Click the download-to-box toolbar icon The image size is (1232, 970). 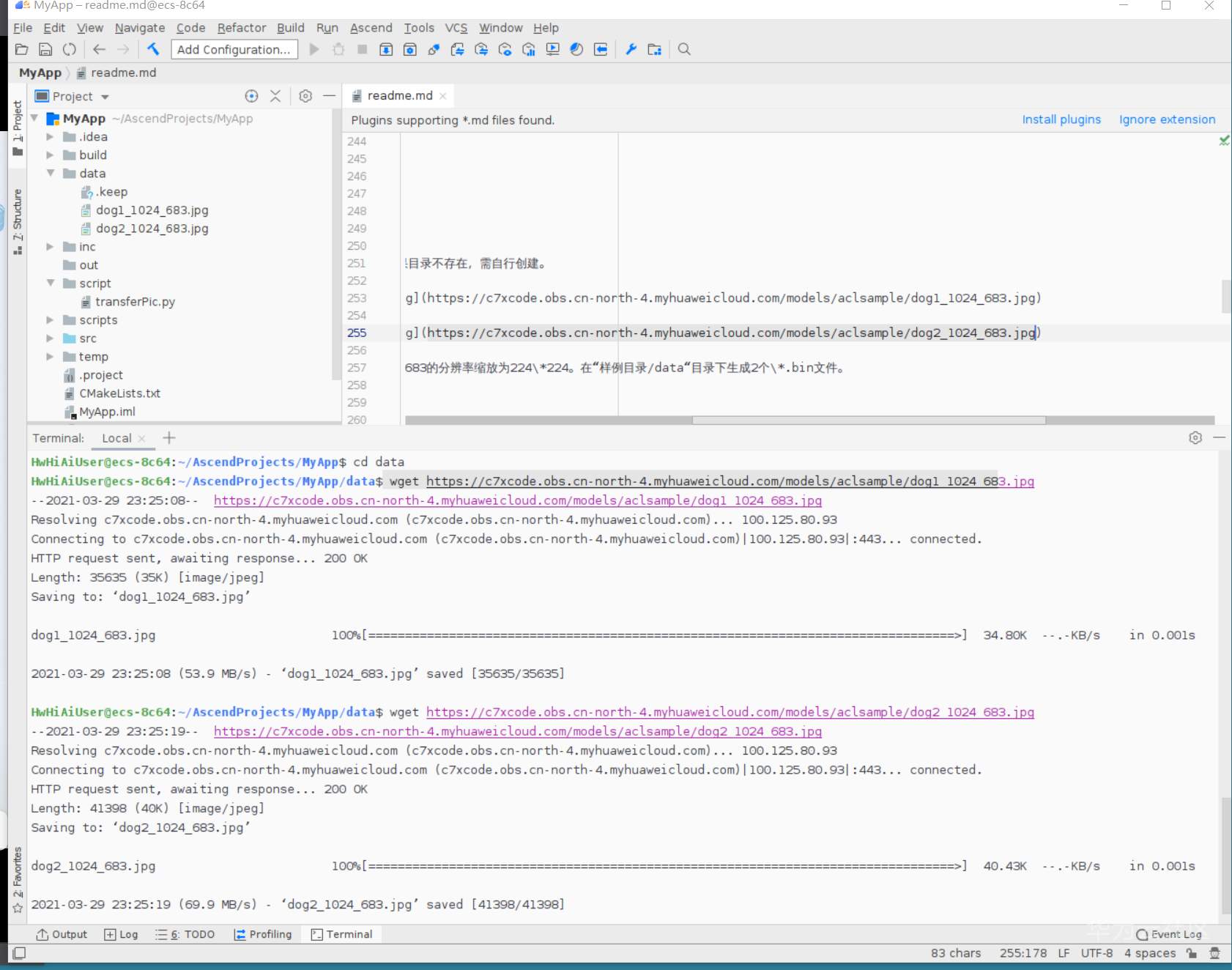[x=386, y=49]
